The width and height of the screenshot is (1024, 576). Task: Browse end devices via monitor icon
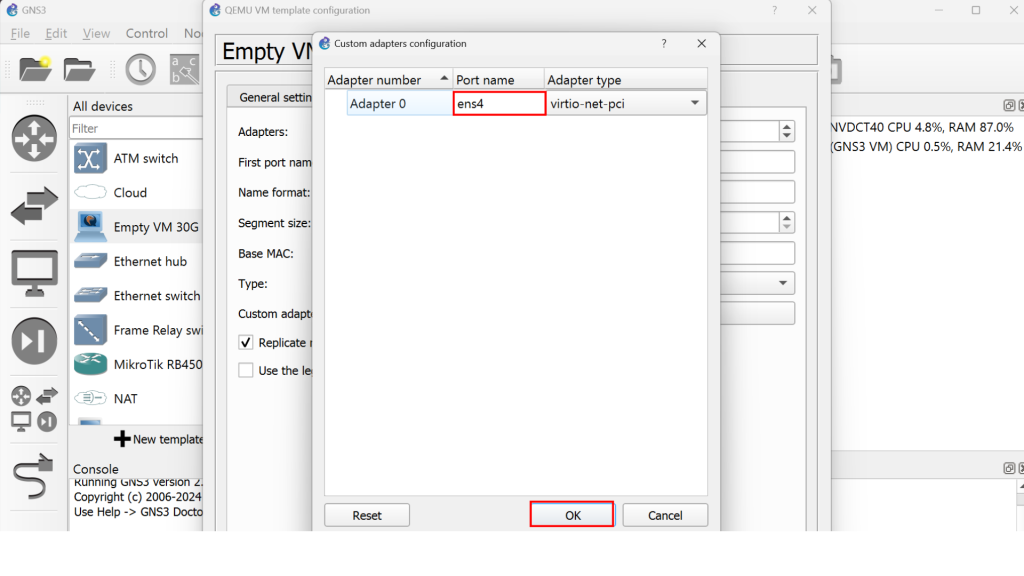[34, 273]
